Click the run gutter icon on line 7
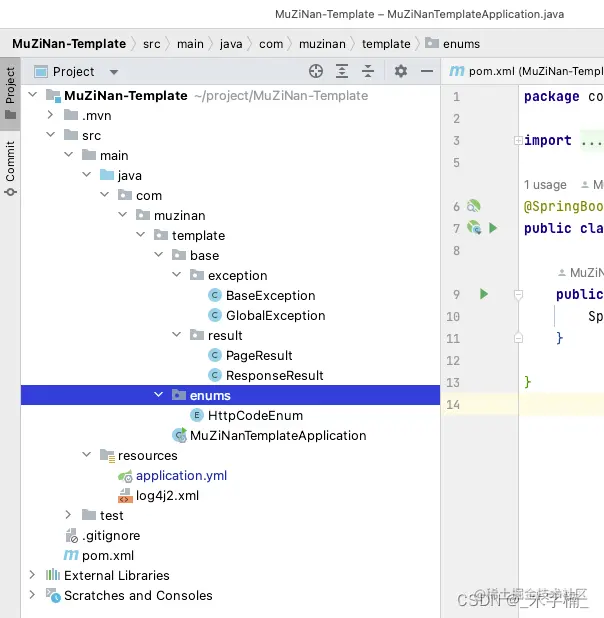604x618 pixels. point(493,228)
